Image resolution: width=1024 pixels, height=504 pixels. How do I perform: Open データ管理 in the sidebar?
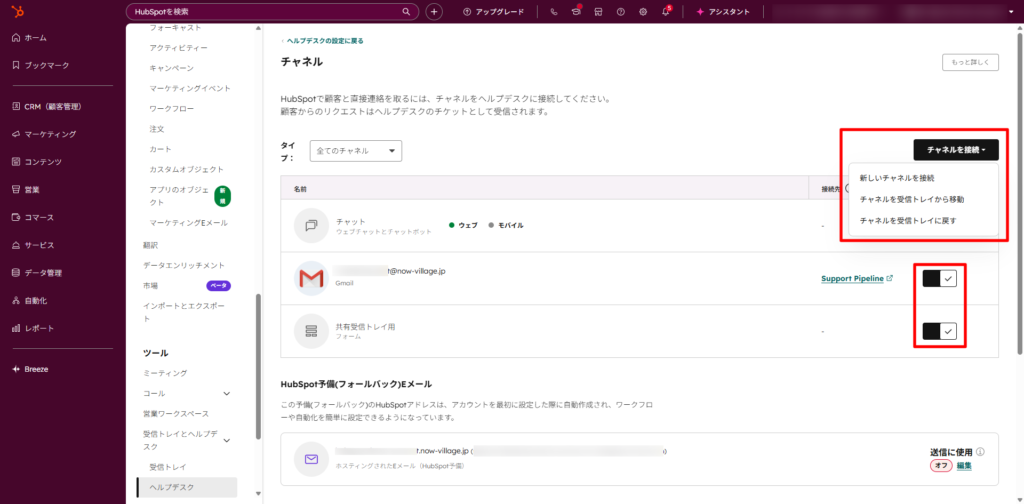tap(37, 273)
